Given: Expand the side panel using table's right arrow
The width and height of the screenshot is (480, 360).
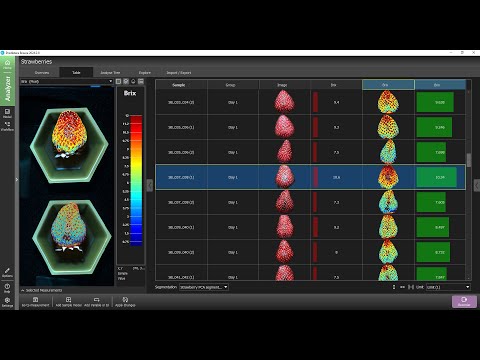Looking at the screenshot, I should pyautogui.click(x=477, y=185).
